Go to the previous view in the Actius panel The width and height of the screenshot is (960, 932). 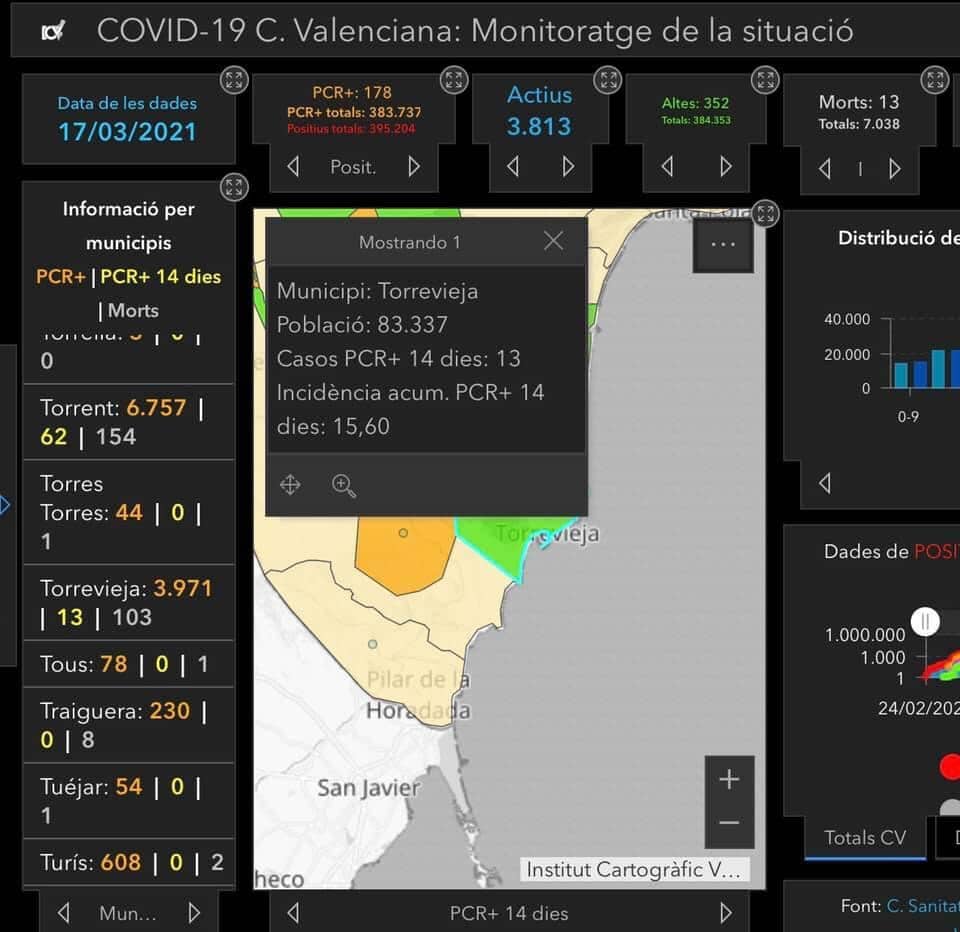(x=513, y=167)
